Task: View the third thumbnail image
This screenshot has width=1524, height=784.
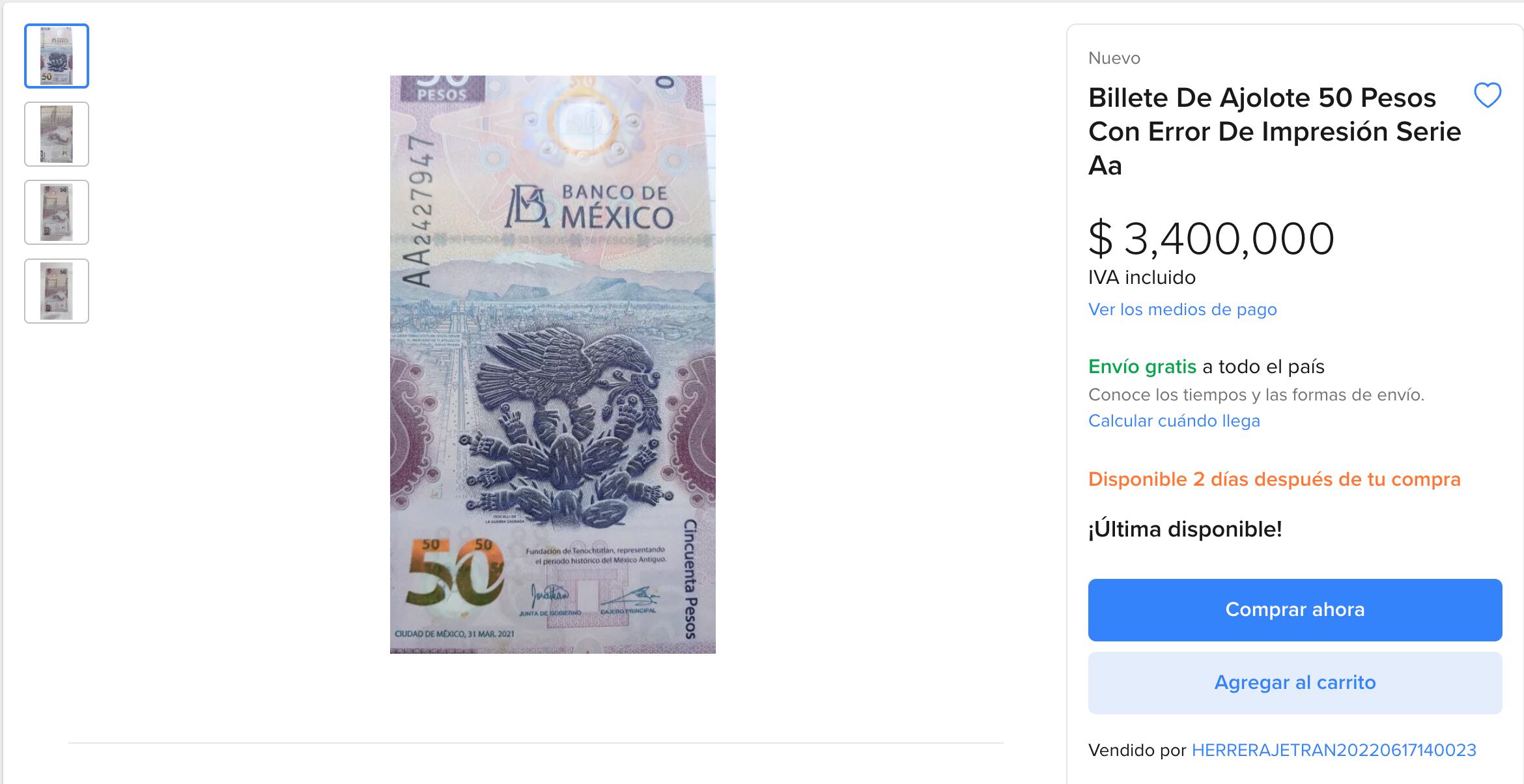Action: click(57, 212)
